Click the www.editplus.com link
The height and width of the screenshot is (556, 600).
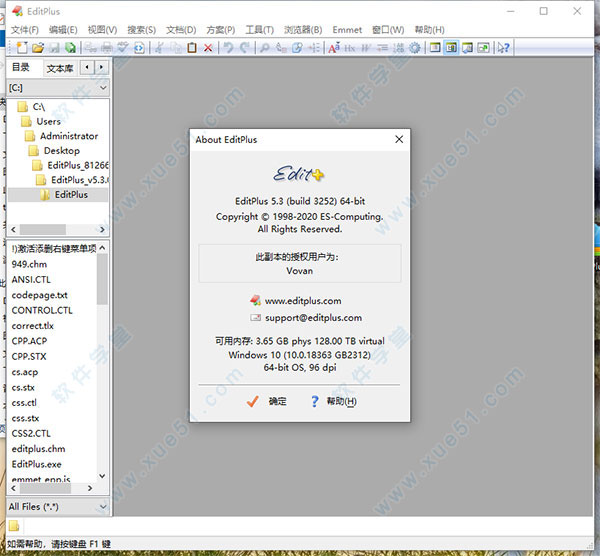coord(302,300)
